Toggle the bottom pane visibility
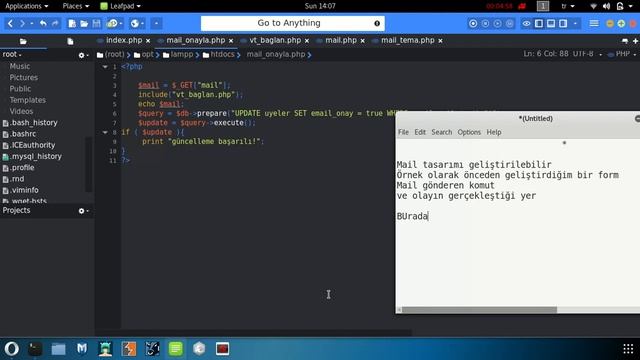Image resolution: width=640 pixels, height=360 pixels. [551, 24]
